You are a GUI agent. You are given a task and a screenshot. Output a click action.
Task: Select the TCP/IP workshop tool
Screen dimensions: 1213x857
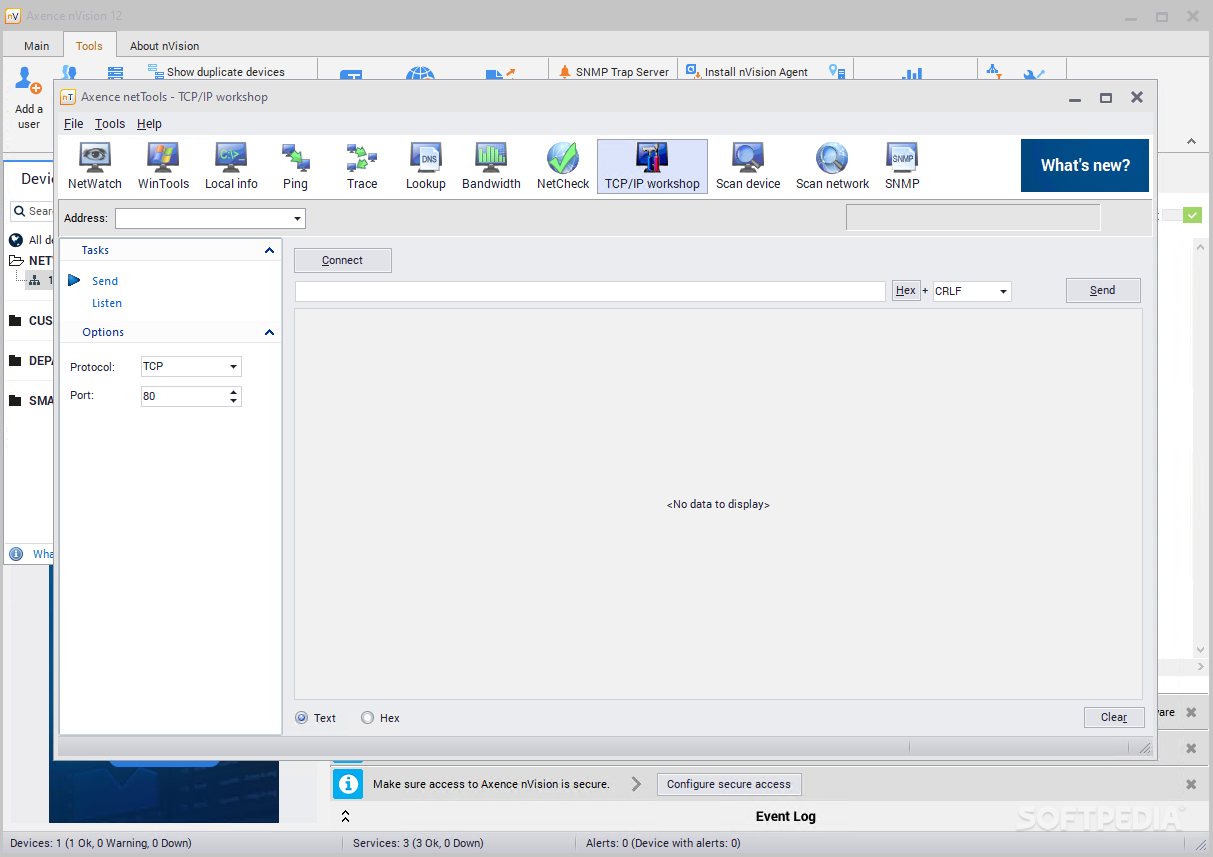tap(652, 166)
